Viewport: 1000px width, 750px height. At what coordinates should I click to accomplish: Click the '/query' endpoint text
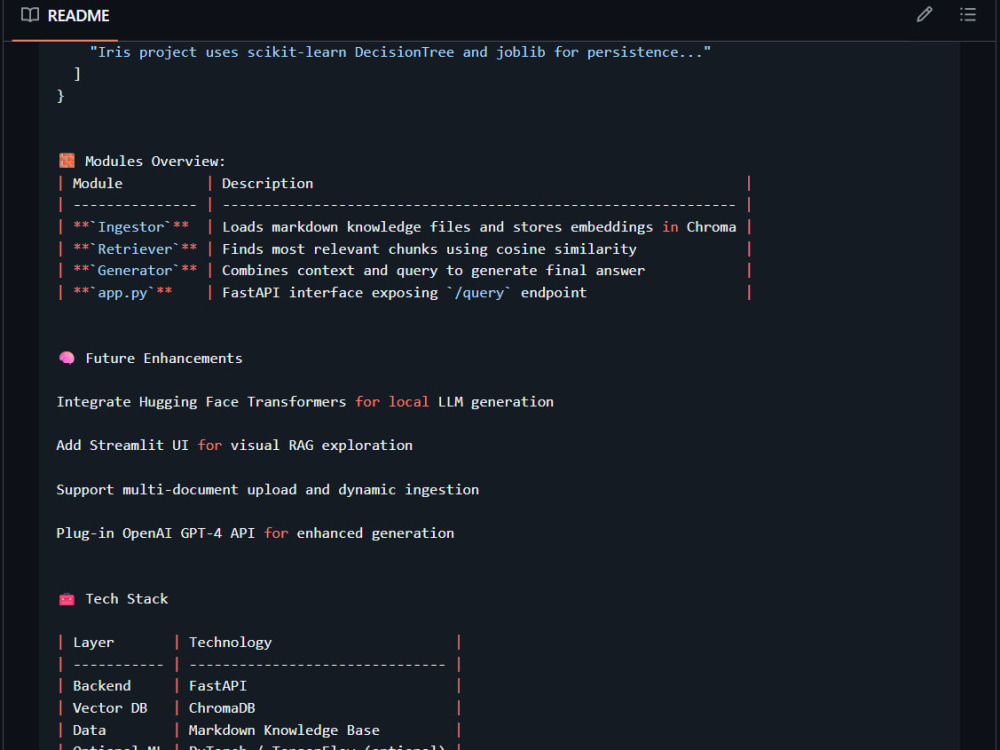[478, 293]
